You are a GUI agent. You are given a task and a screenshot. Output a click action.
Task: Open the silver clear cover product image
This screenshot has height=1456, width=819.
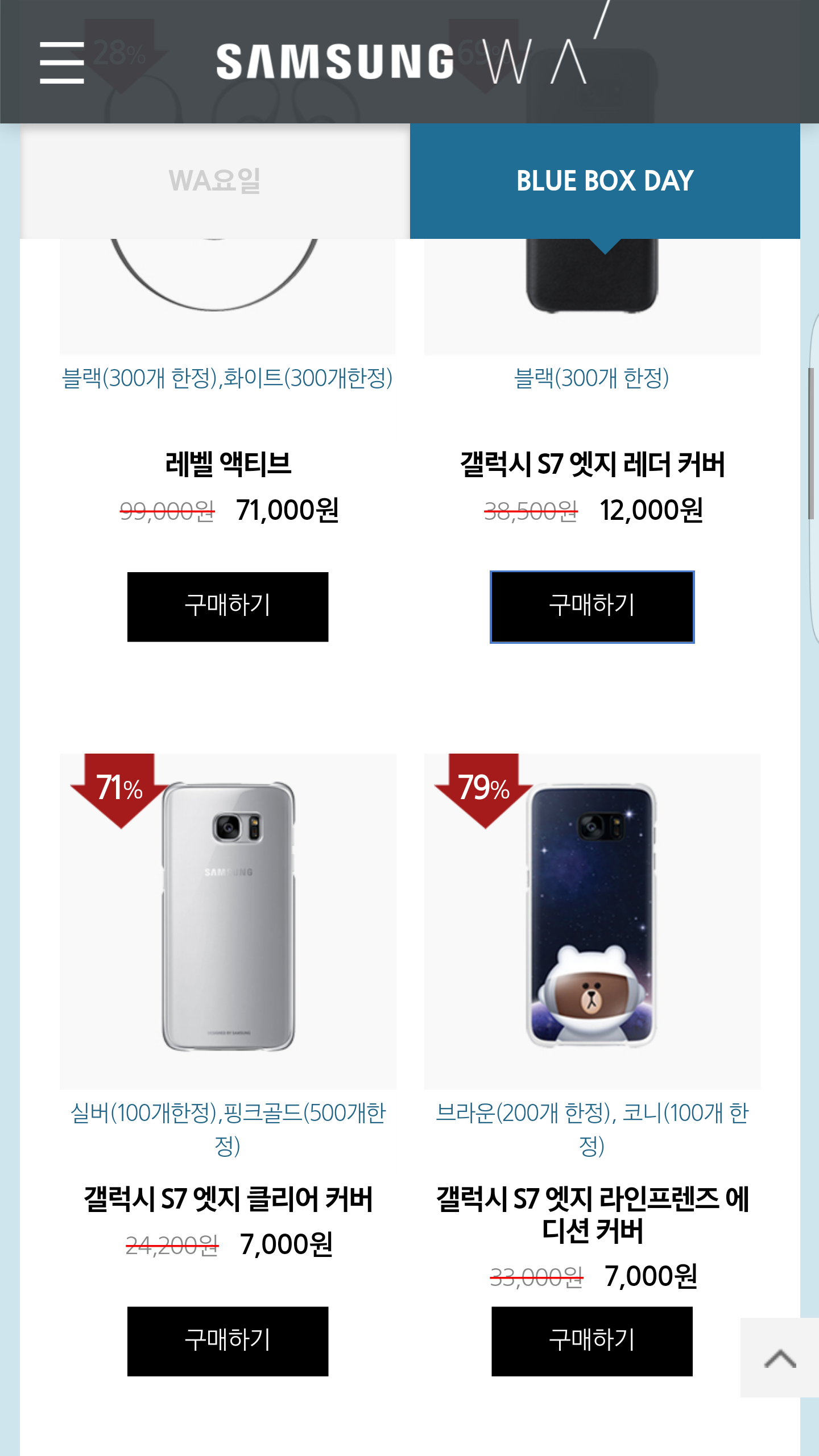pos(228,921)
